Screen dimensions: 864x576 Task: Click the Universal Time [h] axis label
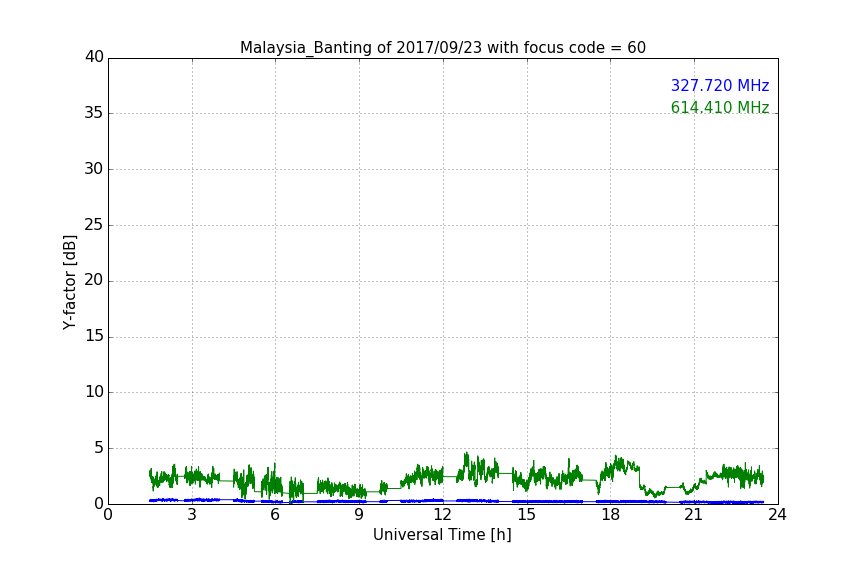pos(442,535)
